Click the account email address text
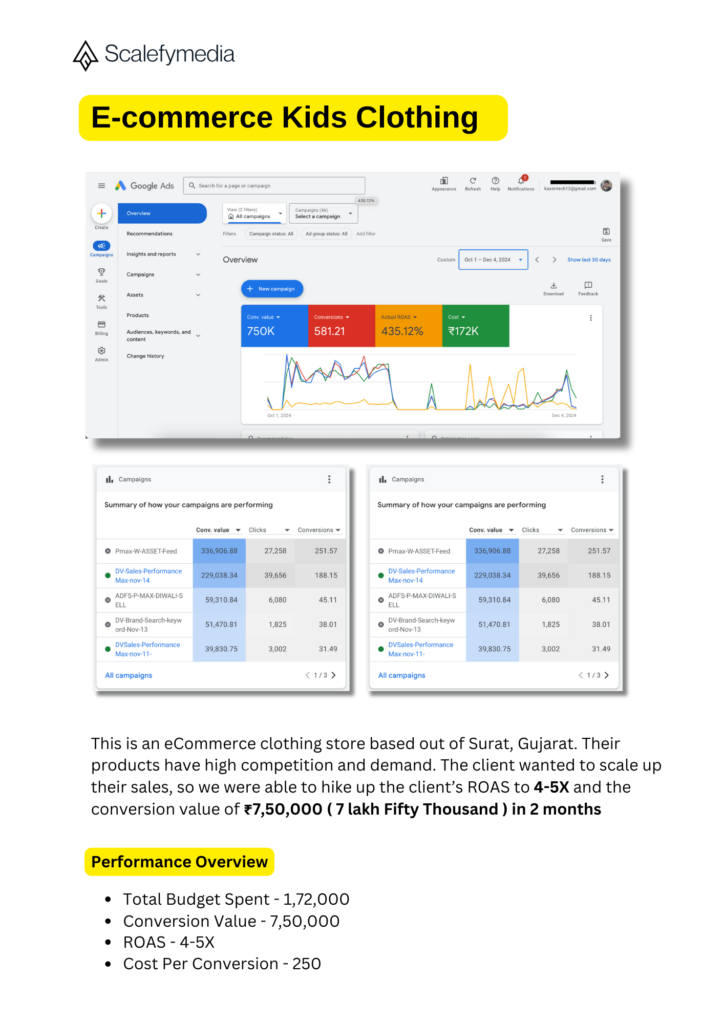This screenshot has width=724, height=1024. coord(569,188)
